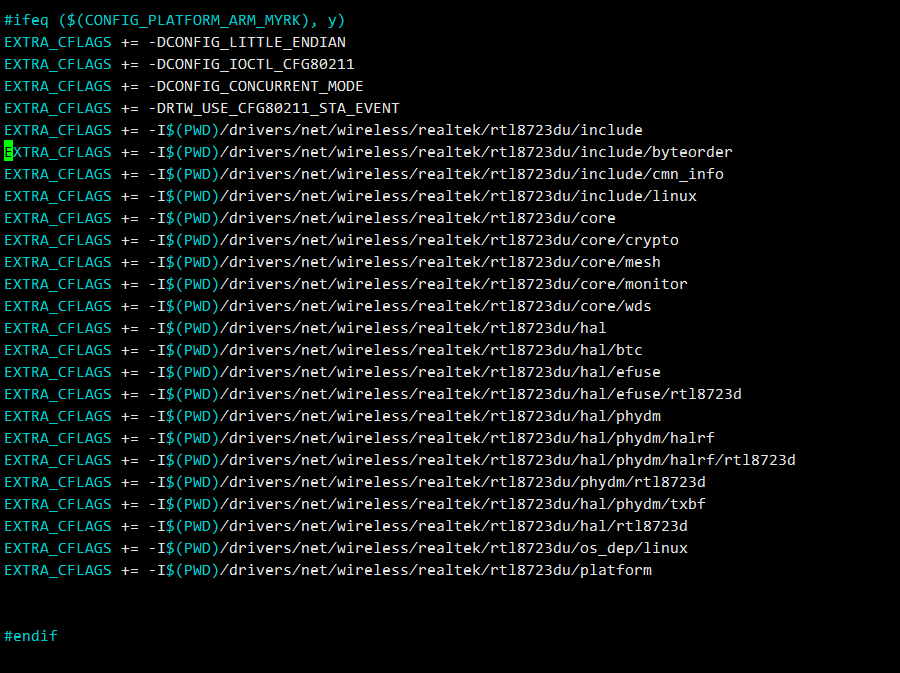Image resolution: width=900 pixels, height=673 pixels.
Task: Click the rtl8723du/phydm/rtl8723d path
Action: (x=427, y=483)
